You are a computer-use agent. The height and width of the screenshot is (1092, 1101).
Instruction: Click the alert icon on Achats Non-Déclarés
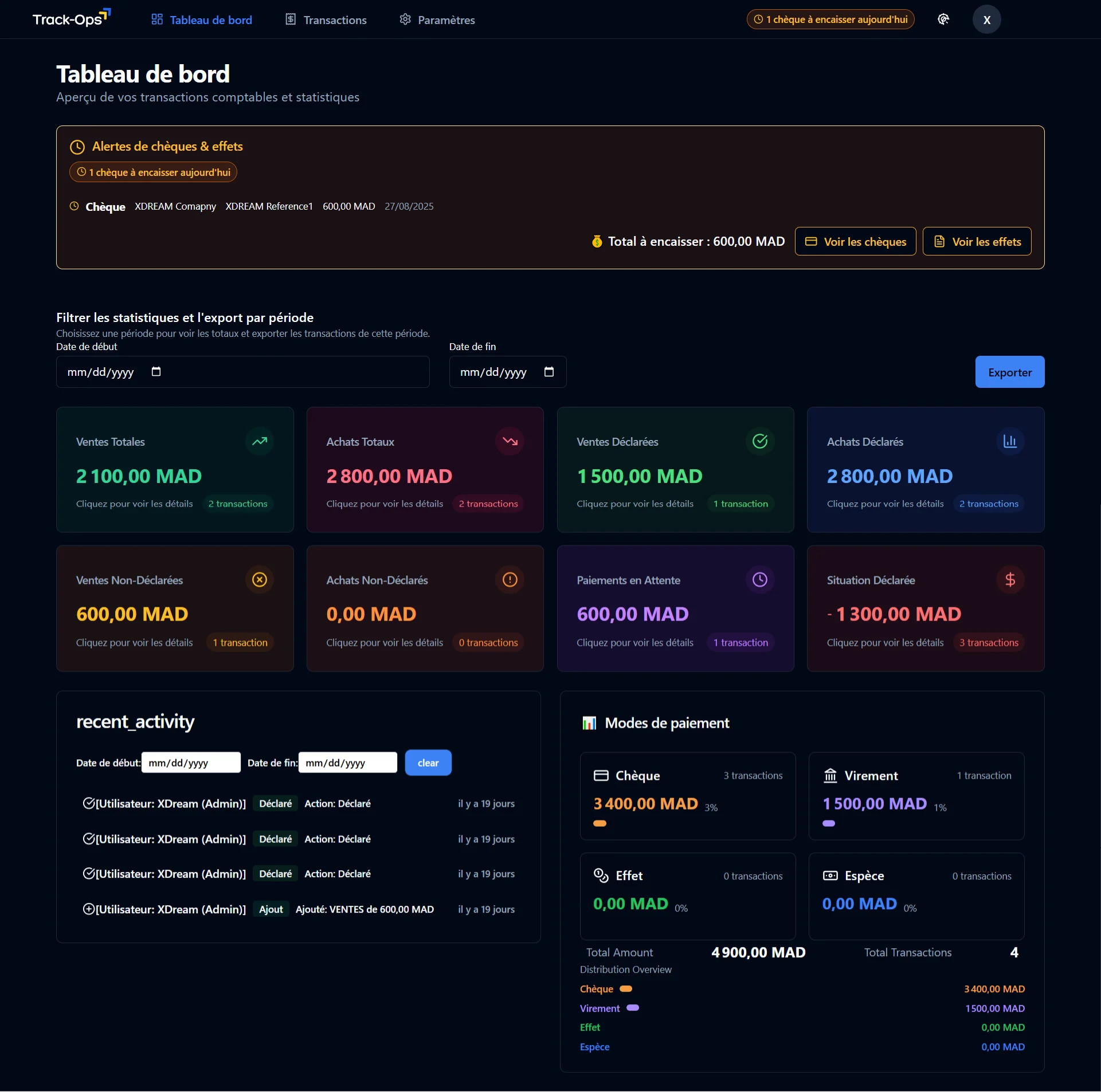pyautogui.click(x=510, y=580)
